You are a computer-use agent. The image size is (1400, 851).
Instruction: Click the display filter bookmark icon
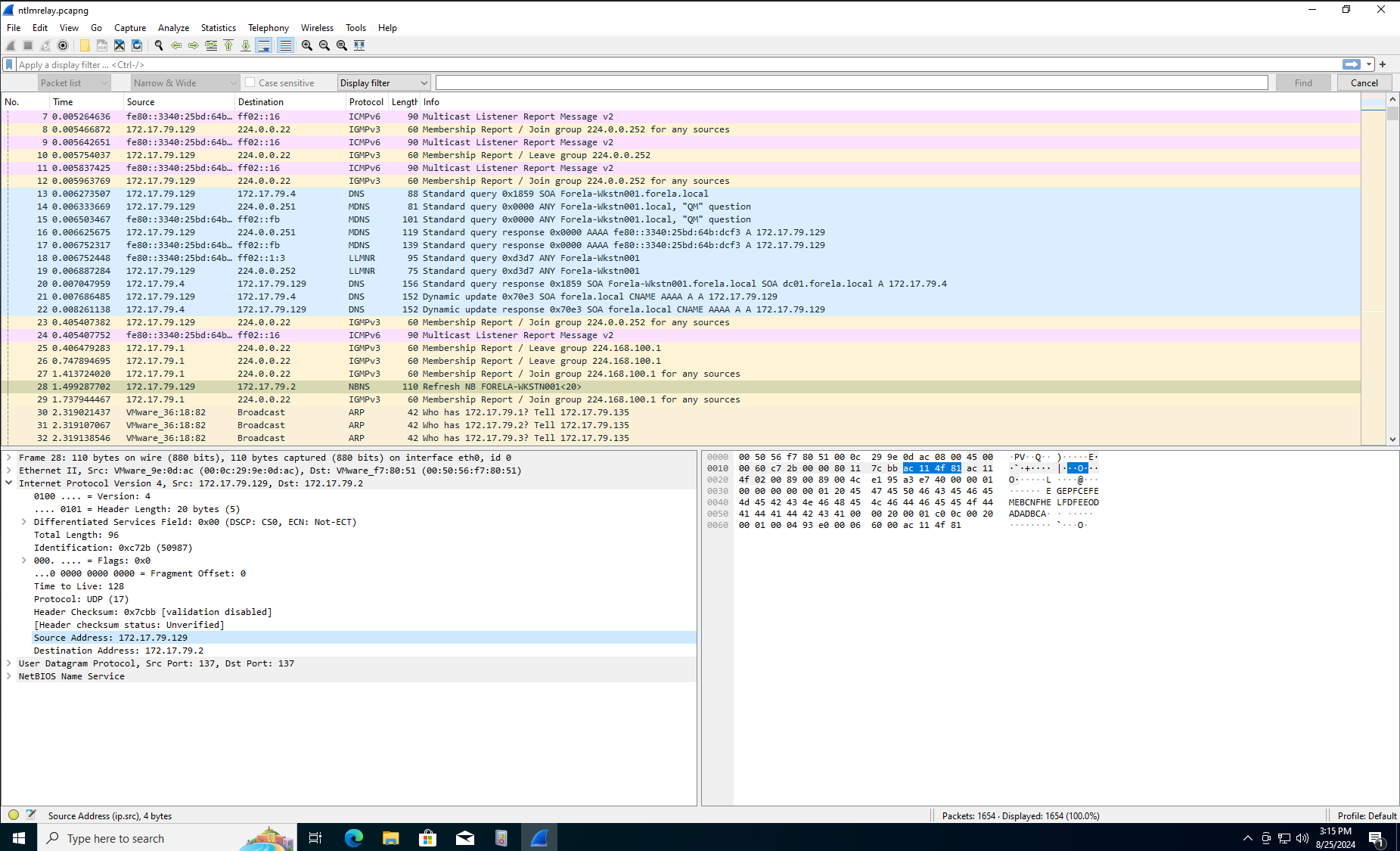pyautogui.click(x=9, y=64)
